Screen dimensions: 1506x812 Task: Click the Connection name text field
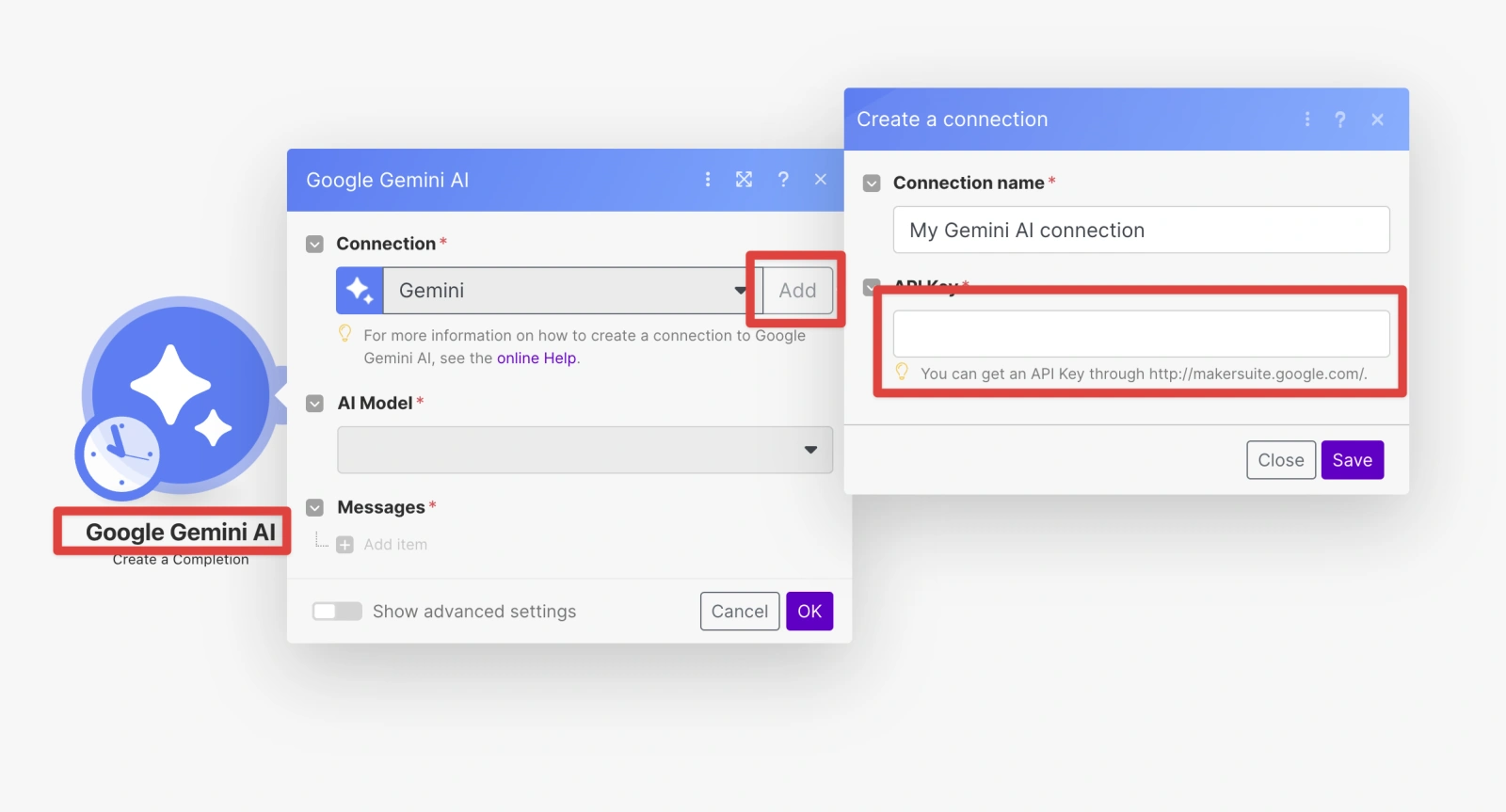1141,231
